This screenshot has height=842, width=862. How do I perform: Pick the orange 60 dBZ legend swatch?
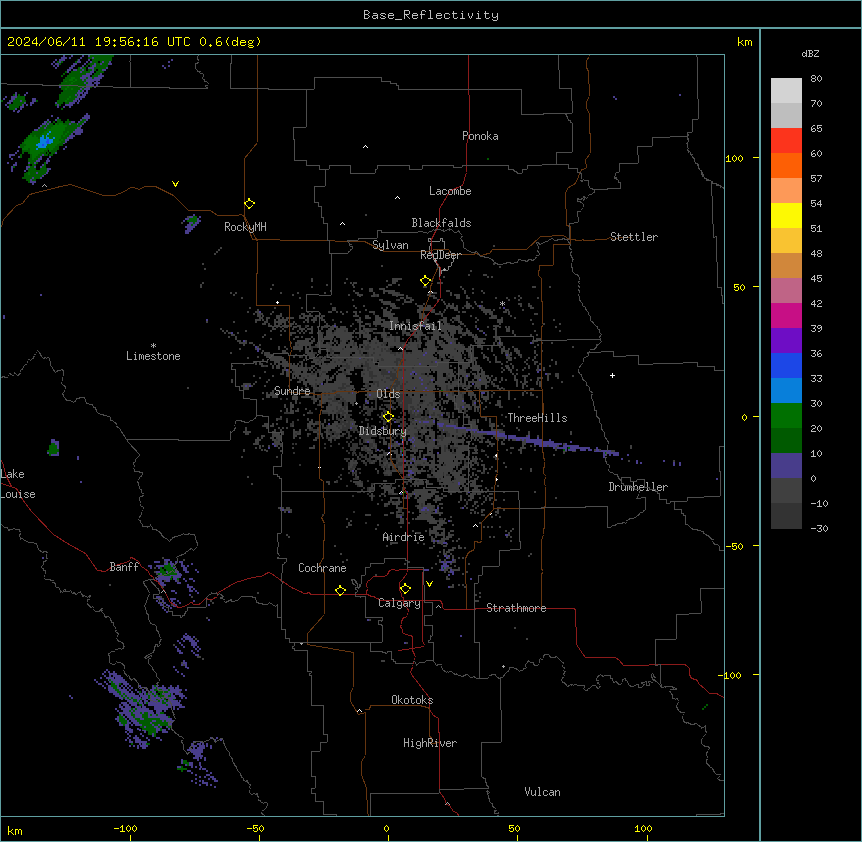tap(786, 165)
